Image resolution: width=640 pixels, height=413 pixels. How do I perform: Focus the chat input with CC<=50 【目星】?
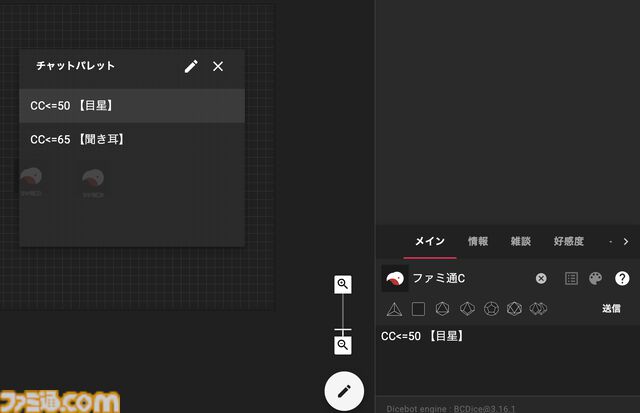[x=508, y=359]
